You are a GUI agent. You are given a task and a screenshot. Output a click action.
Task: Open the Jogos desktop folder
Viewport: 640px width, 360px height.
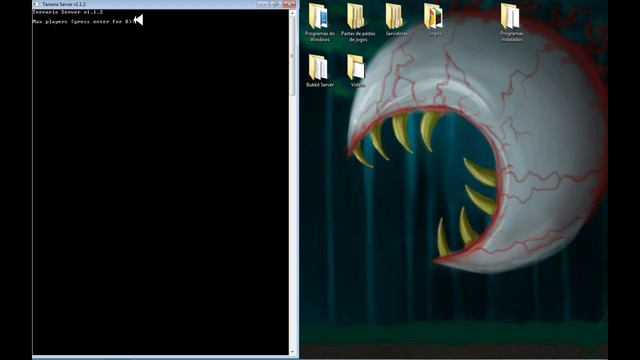pos(434,20)
